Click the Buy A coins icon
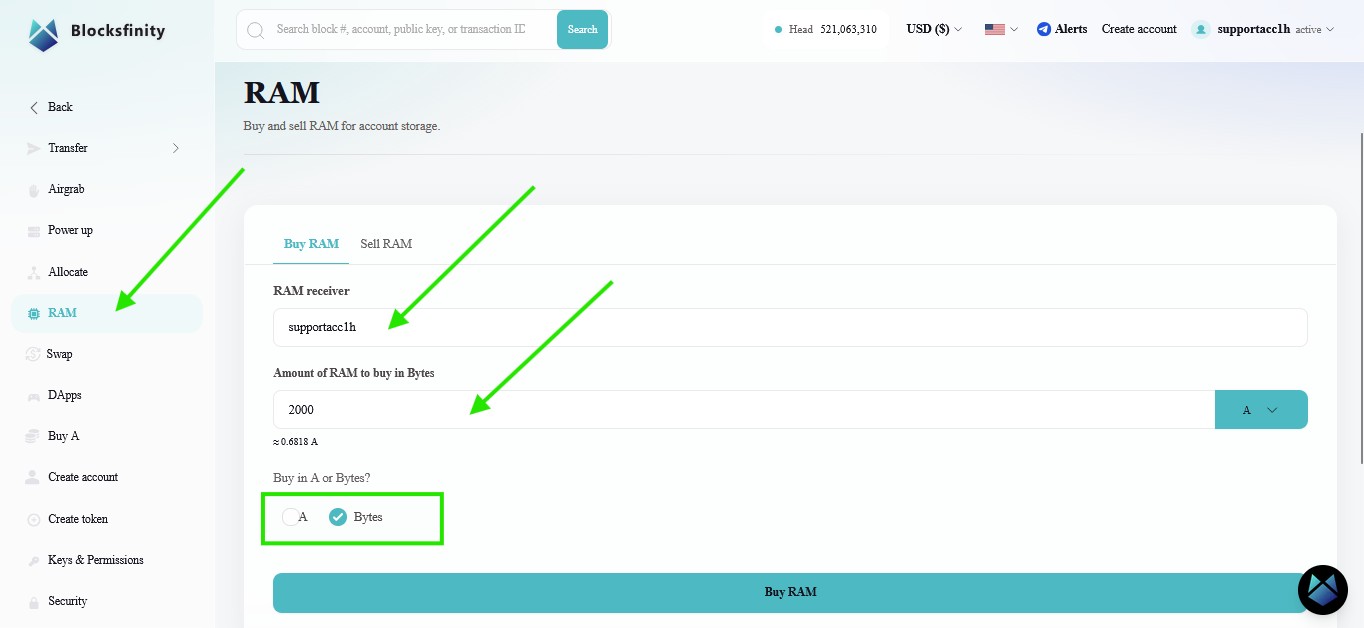This screenshot has width=1364, height=628. 34,436
